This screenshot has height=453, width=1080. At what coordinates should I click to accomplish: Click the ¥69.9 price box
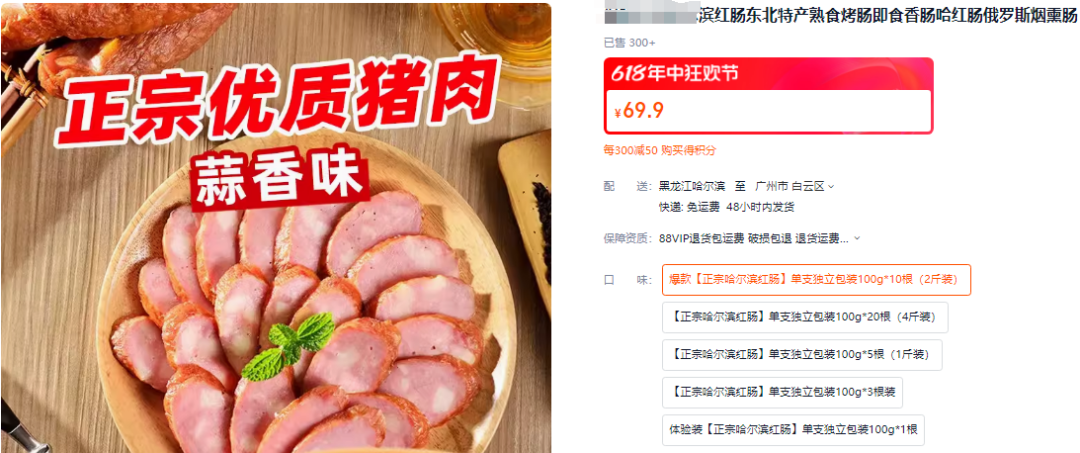point(768,110)
